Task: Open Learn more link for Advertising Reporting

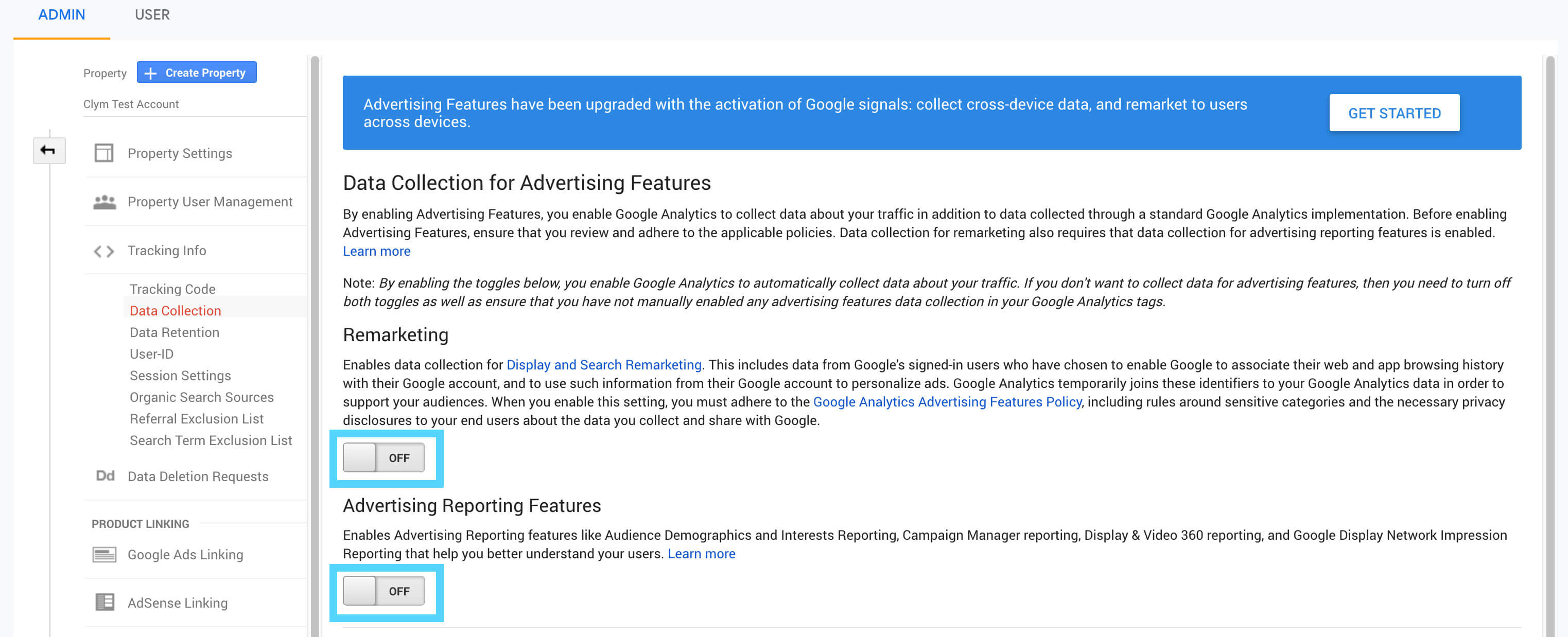Action: tap(701, 554)
